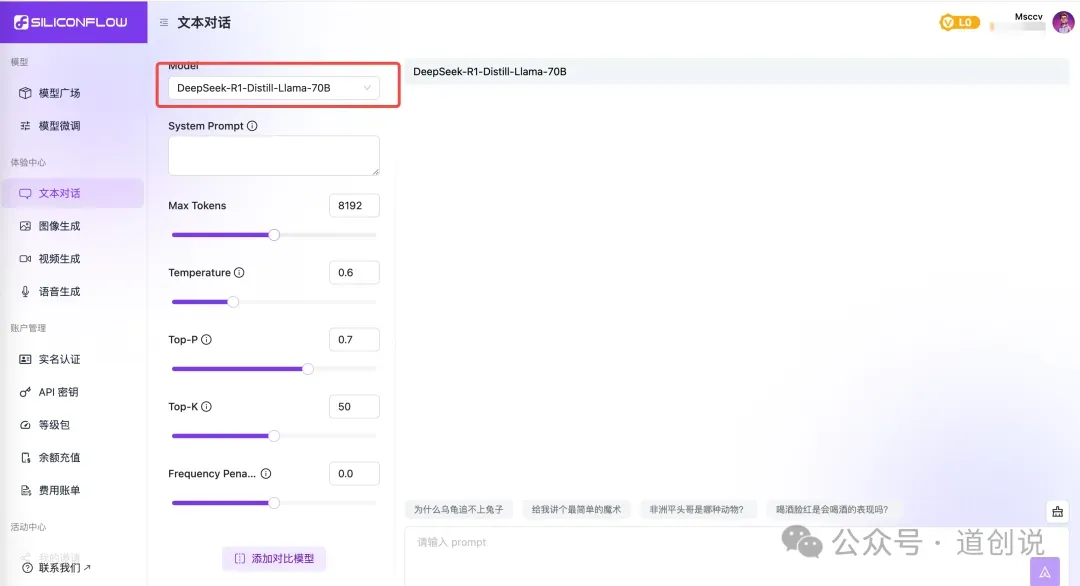The width and height of the screenshot is (1080, 586).
Task: Click the chat bubble icon beside 文本对话
Action: (25, 193)
